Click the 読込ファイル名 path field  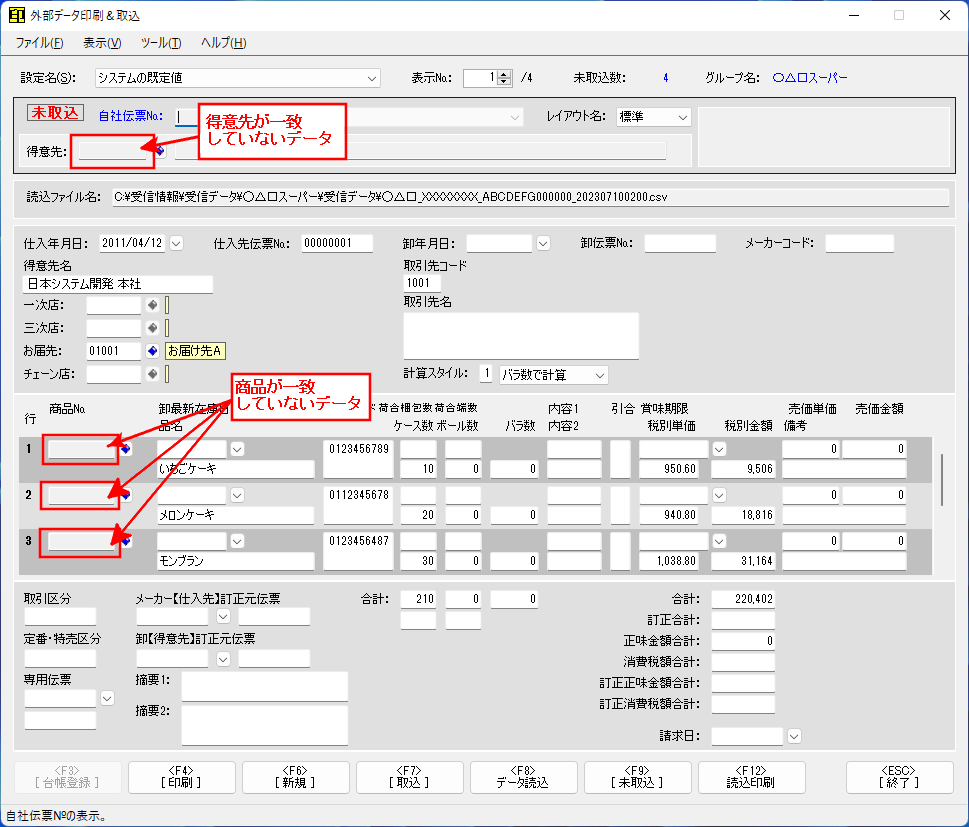530,198
